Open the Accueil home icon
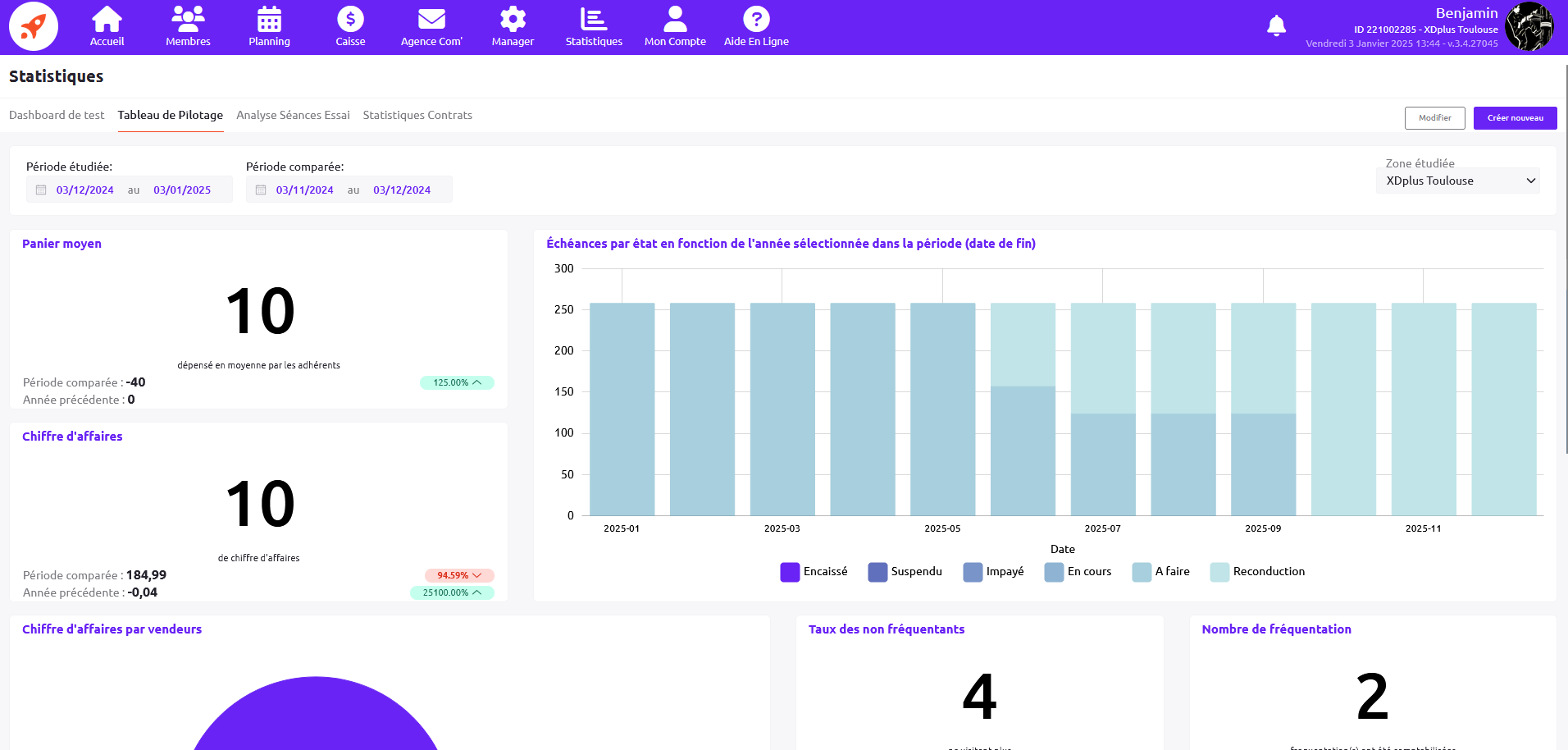Image resolution: width=1568 pixels, height=750 pixels. [x=107, y=20]
